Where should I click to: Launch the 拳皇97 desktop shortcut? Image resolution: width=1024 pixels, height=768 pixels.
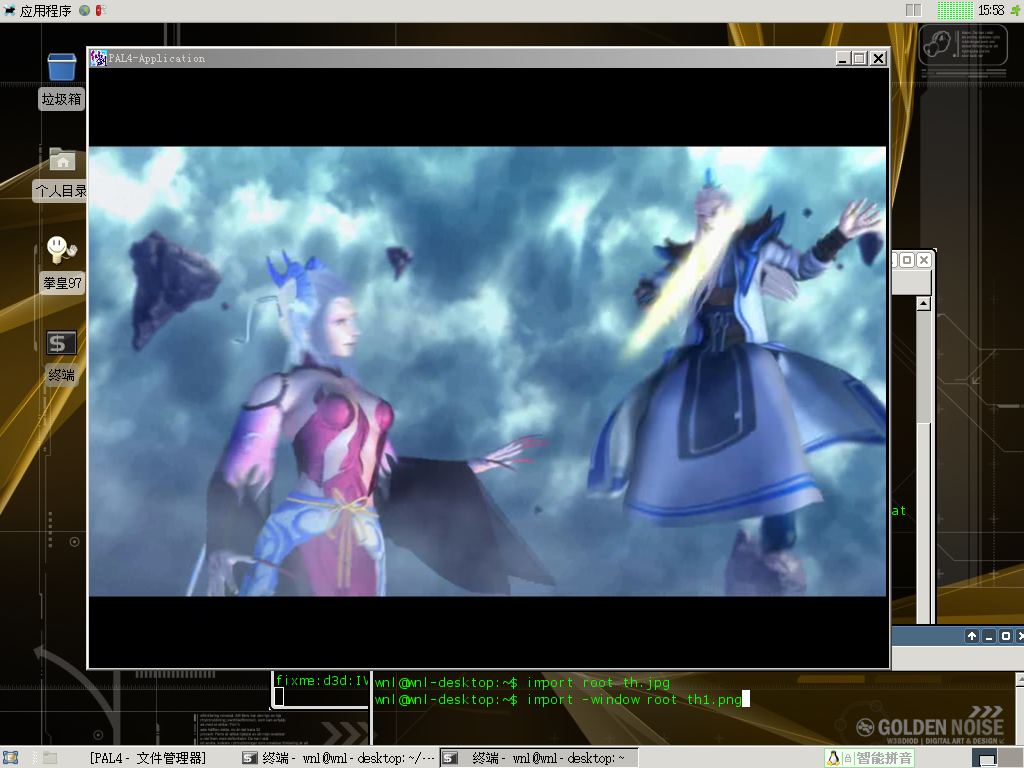(62, 264)
